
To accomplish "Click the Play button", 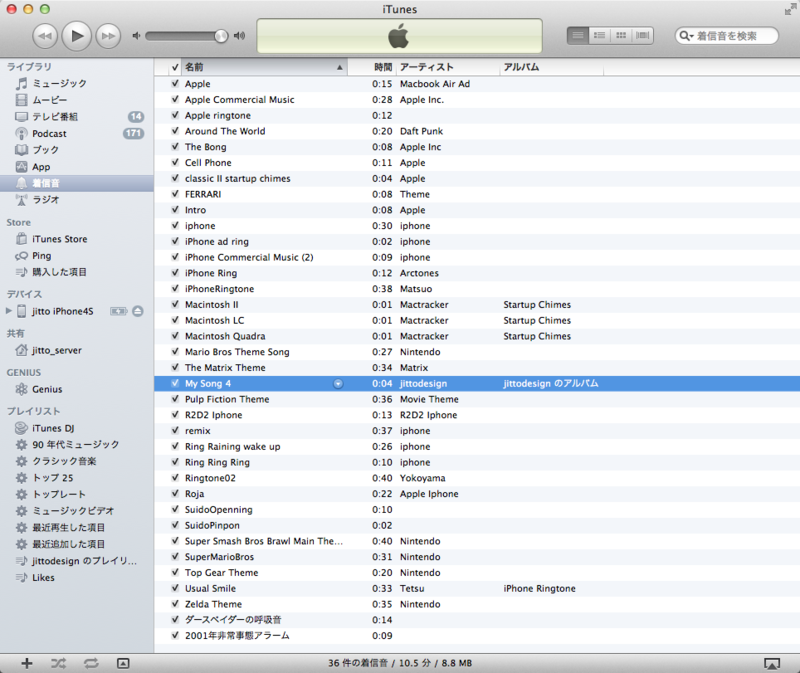I will (77, 36).
